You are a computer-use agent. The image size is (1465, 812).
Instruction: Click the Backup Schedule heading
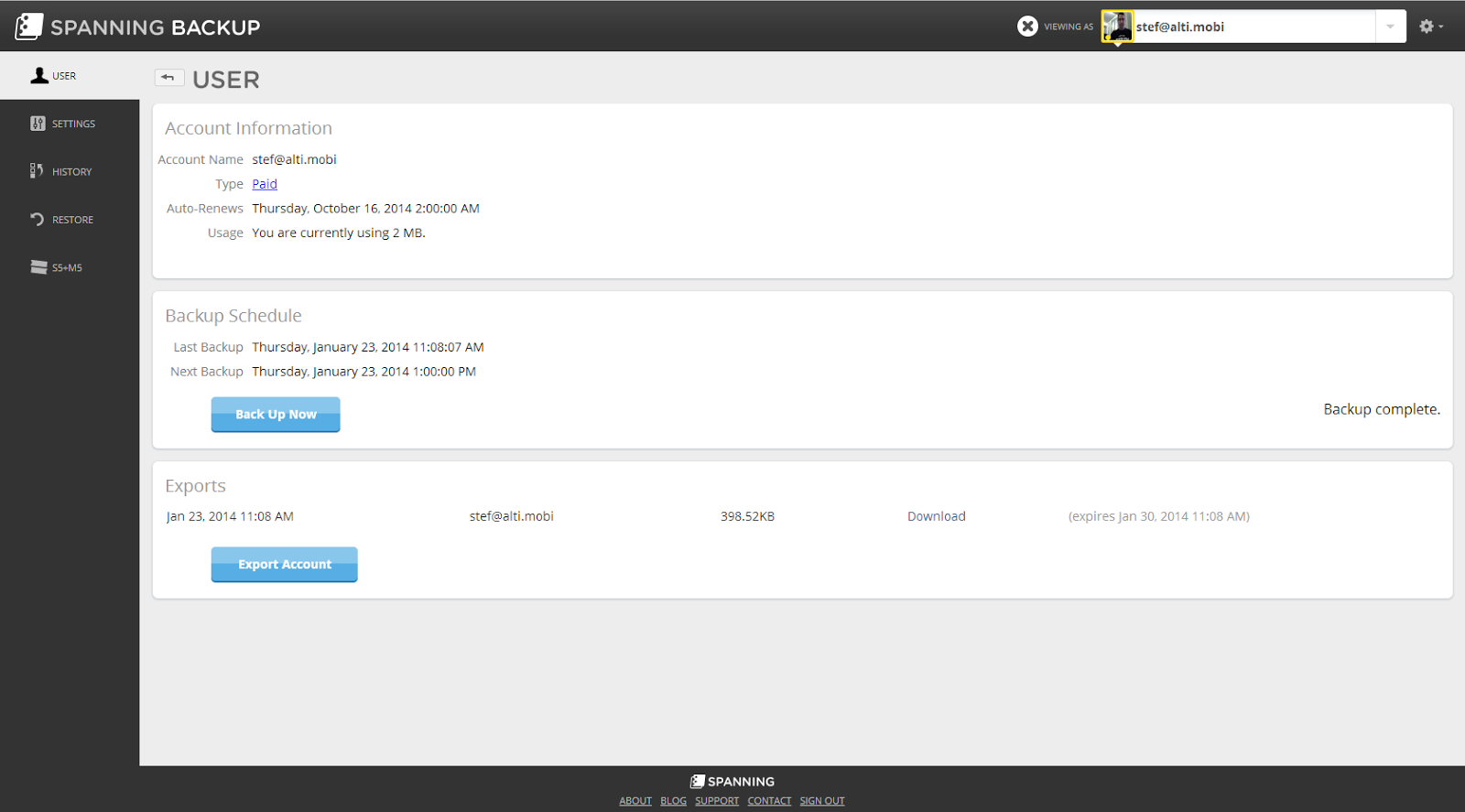tap(233, 316)
